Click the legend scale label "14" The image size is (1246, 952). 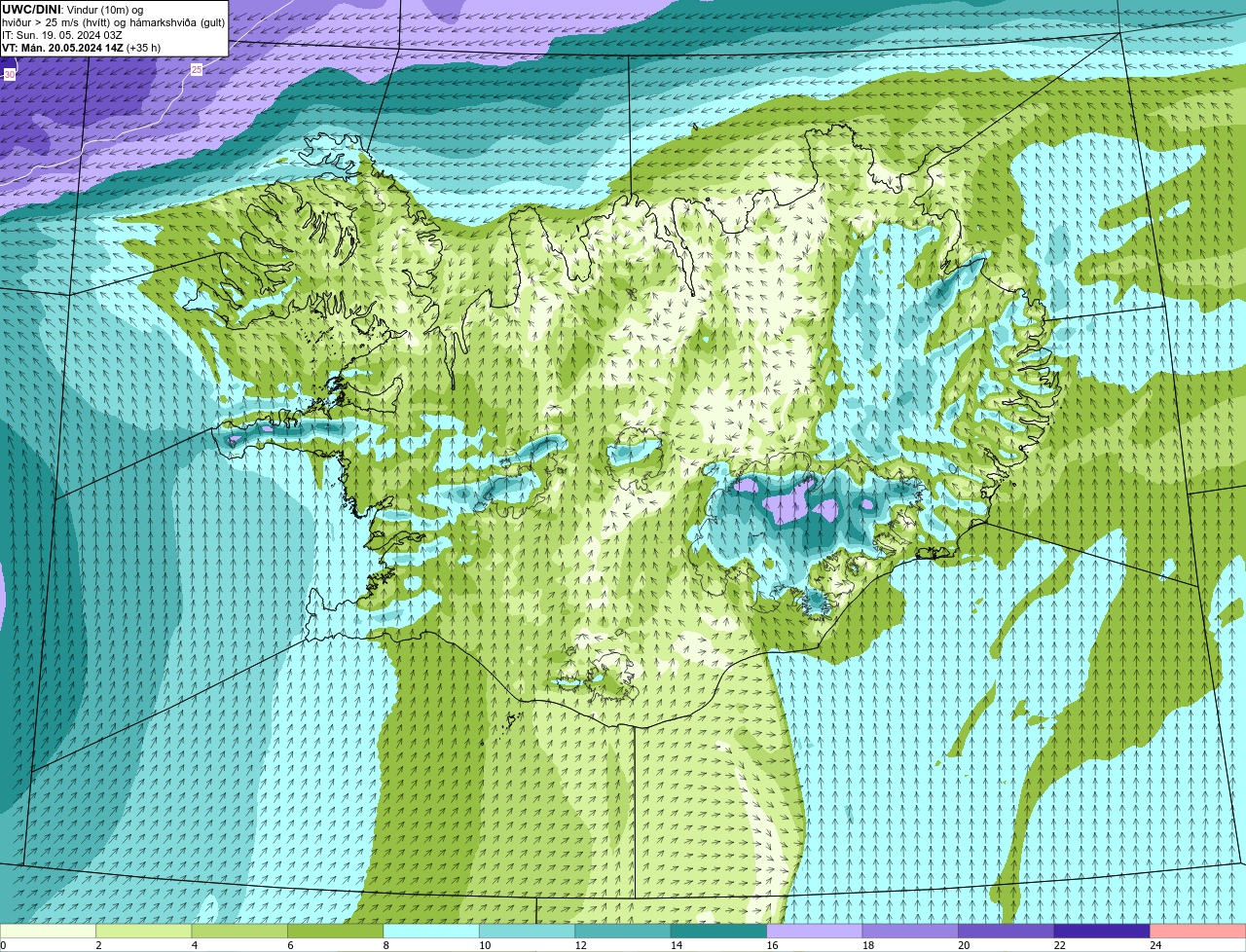pyautogui.click(x=677, y=945)
